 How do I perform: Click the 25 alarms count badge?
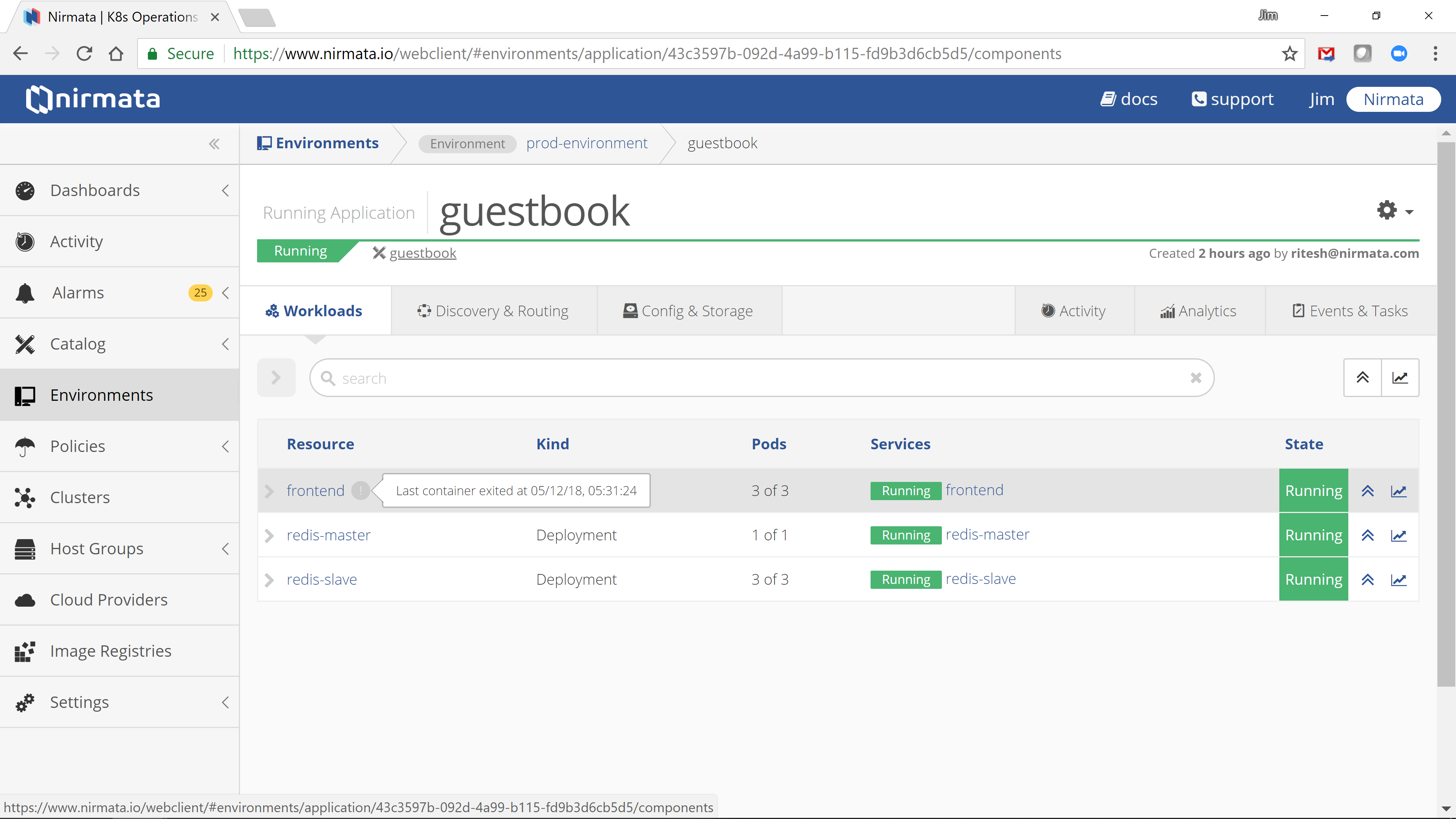pos(200,293)
